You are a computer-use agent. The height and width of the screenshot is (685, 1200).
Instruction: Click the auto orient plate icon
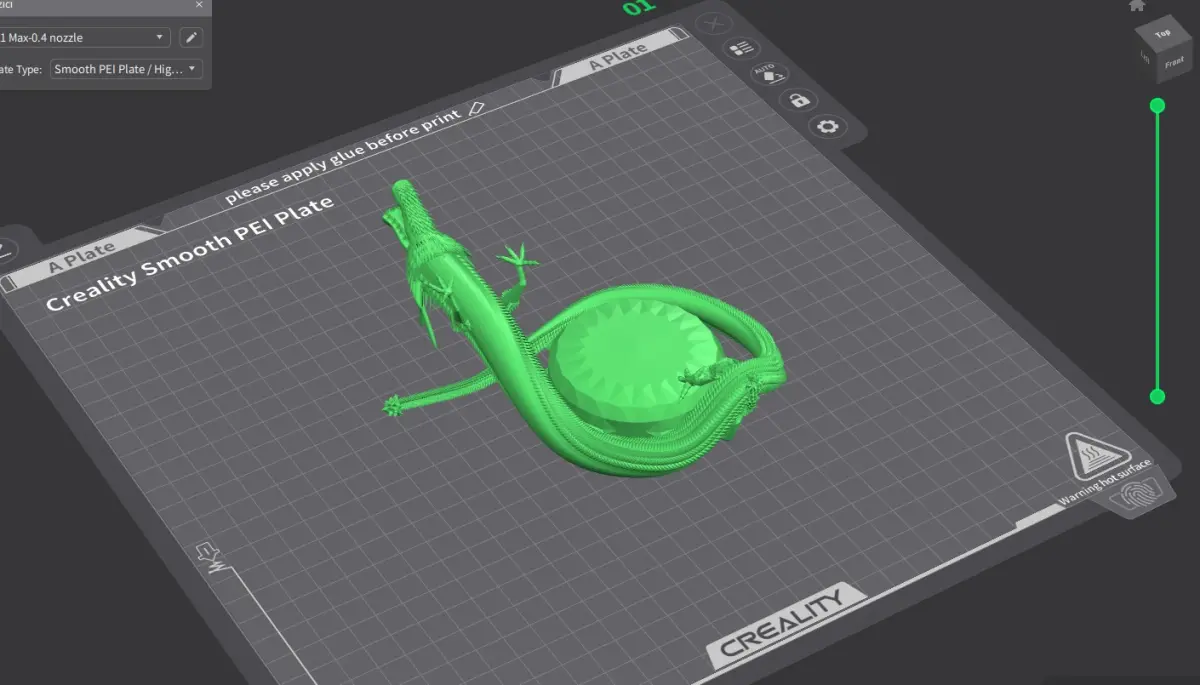pos(769,75)
